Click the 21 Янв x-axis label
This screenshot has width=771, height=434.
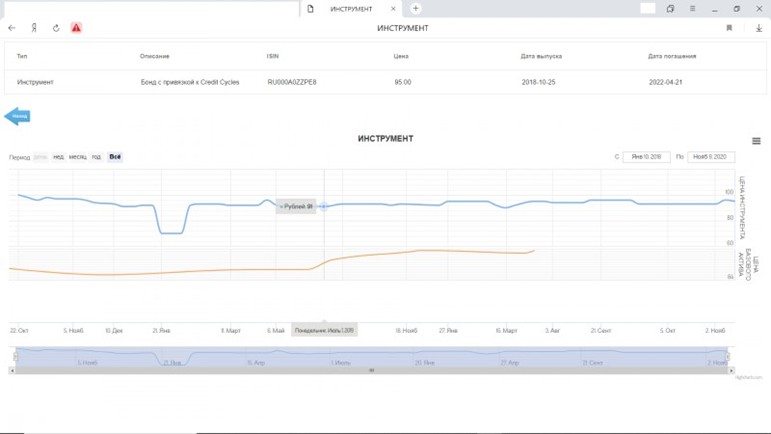point(161,330)
